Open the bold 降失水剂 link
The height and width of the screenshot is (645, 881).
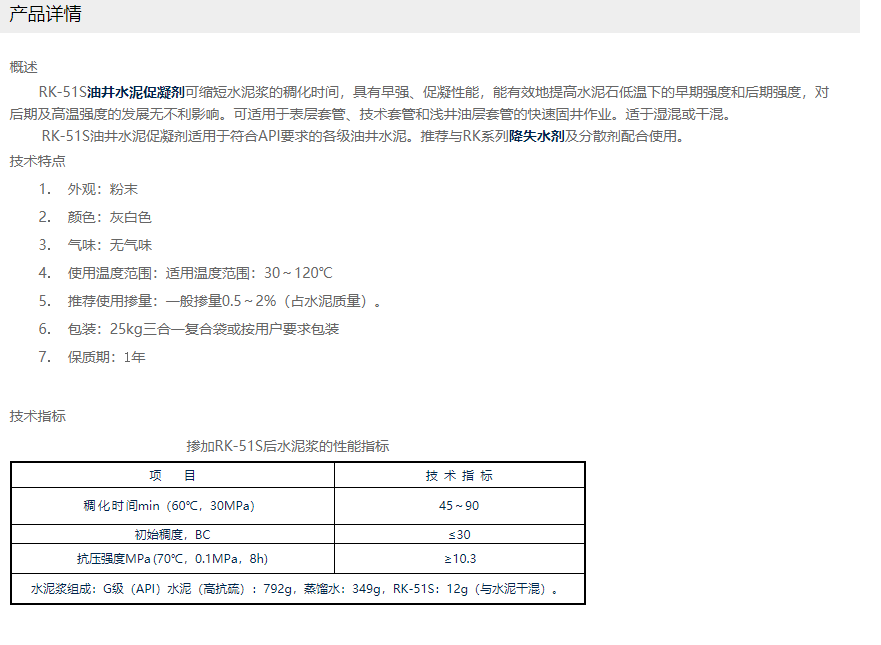536,136
